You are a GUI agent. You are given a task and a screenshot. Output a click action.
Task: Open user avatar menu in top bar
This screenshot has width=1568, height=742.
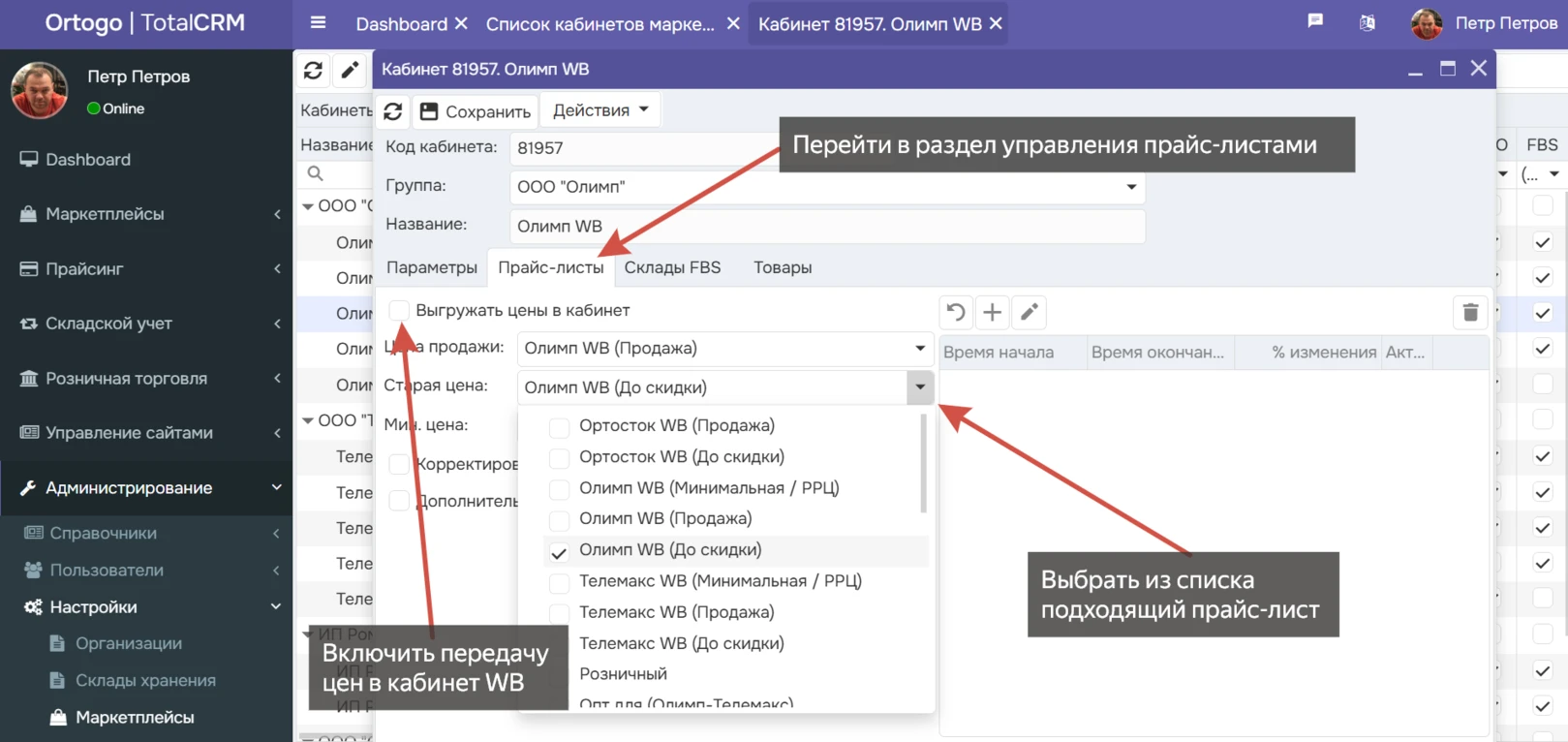click(1427, 23)
